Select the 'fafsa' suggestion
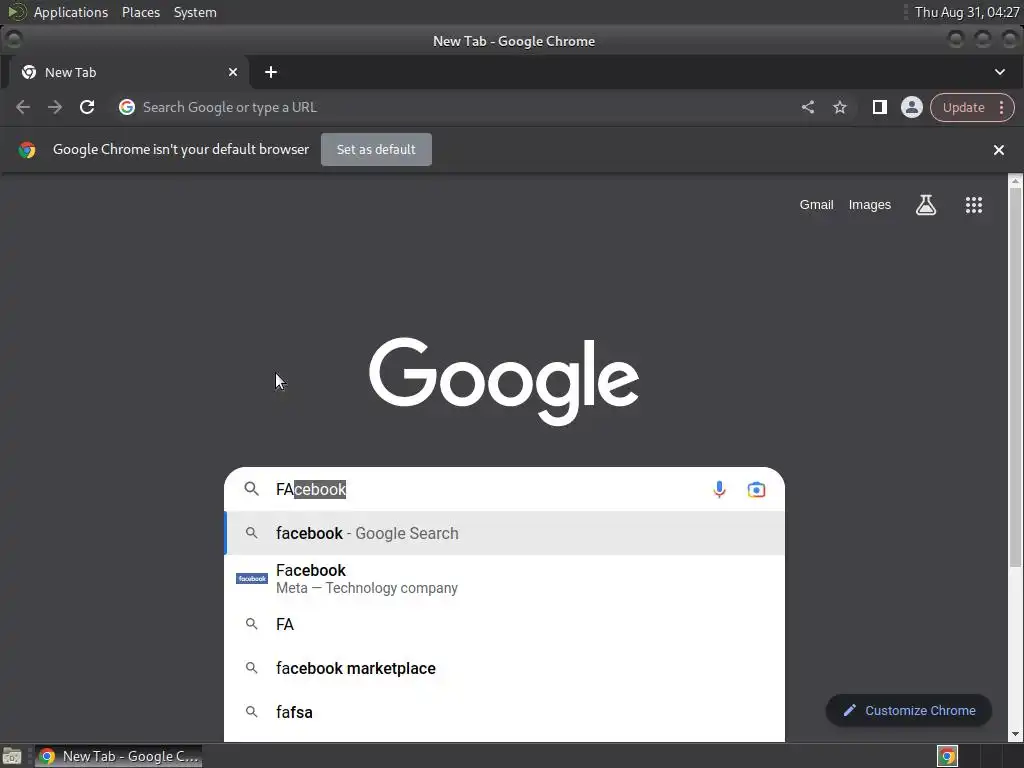Screen dimensions: 1024x768 click(505, 712)
